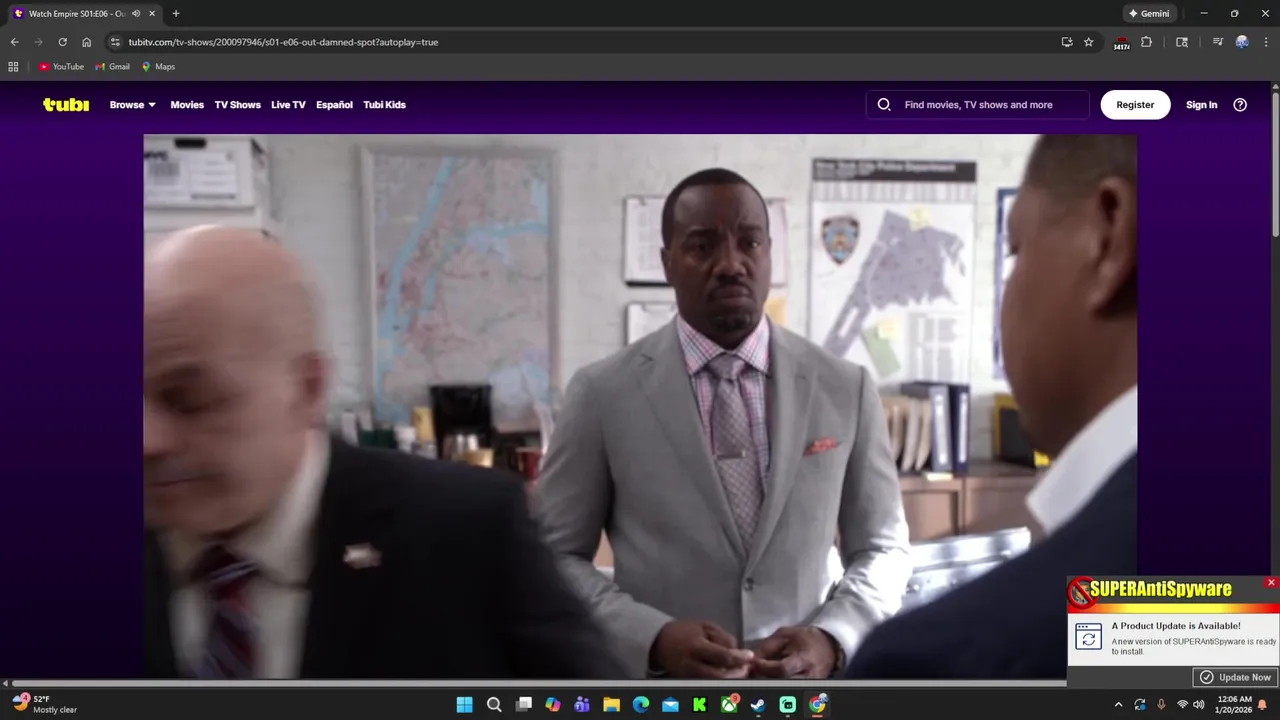Open the Tubi help question mark icon
This screenshot has width=1280, height=720.
coord(1240,105)
